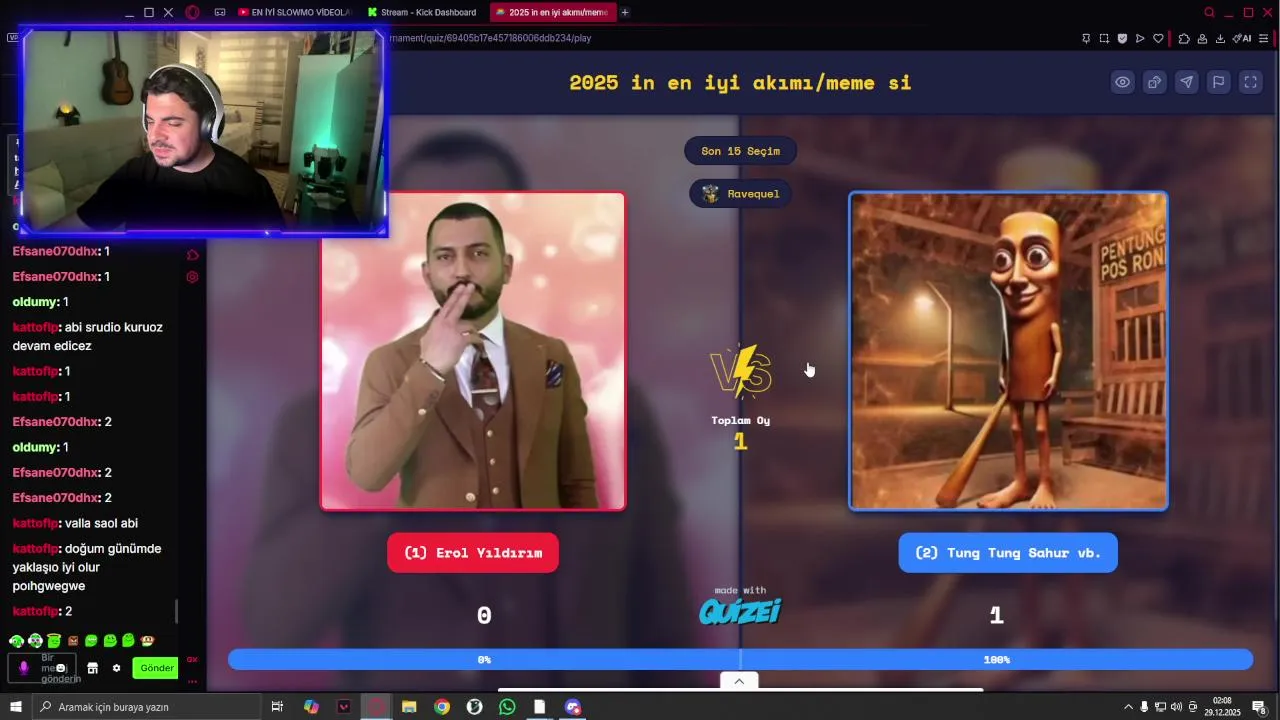Open the Windows Start menu
The height and width of the screenshot is (720, 1280).
(16, 707)
